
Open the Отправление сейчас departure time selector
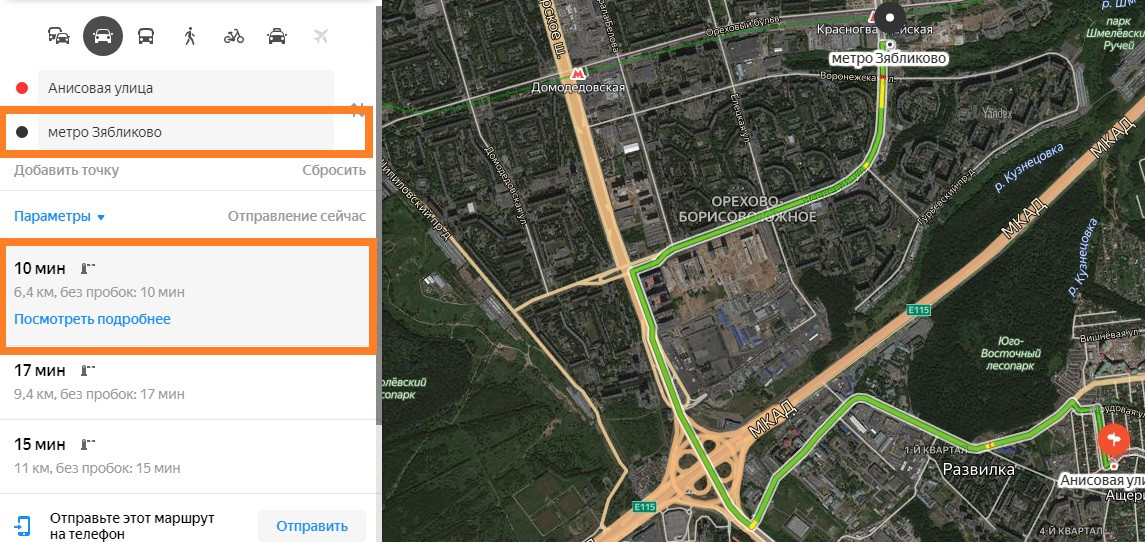(296, 217)
